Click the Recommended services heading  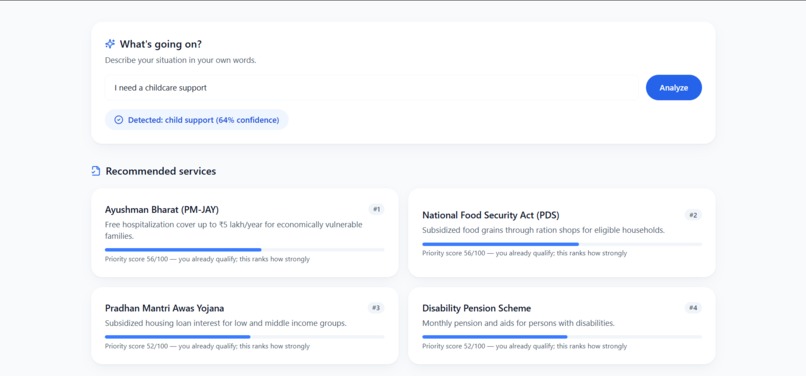coord(161,171)
